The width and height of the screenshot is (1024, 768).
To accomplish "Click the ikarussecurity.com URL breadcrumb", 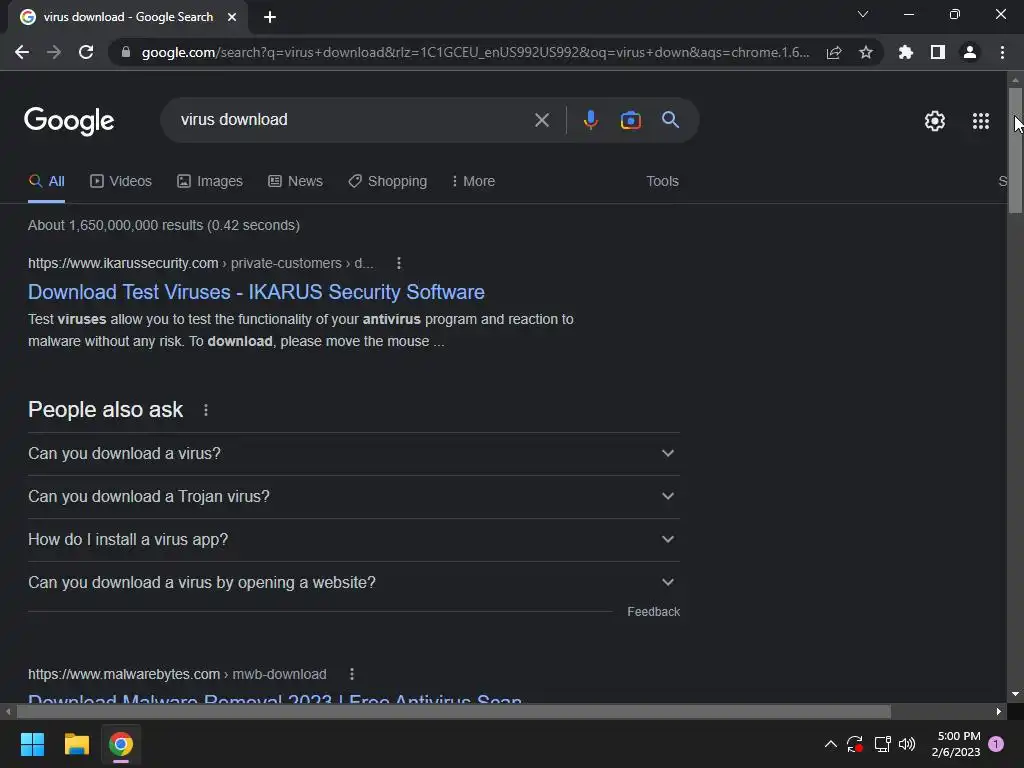I will tap(200, 263).
